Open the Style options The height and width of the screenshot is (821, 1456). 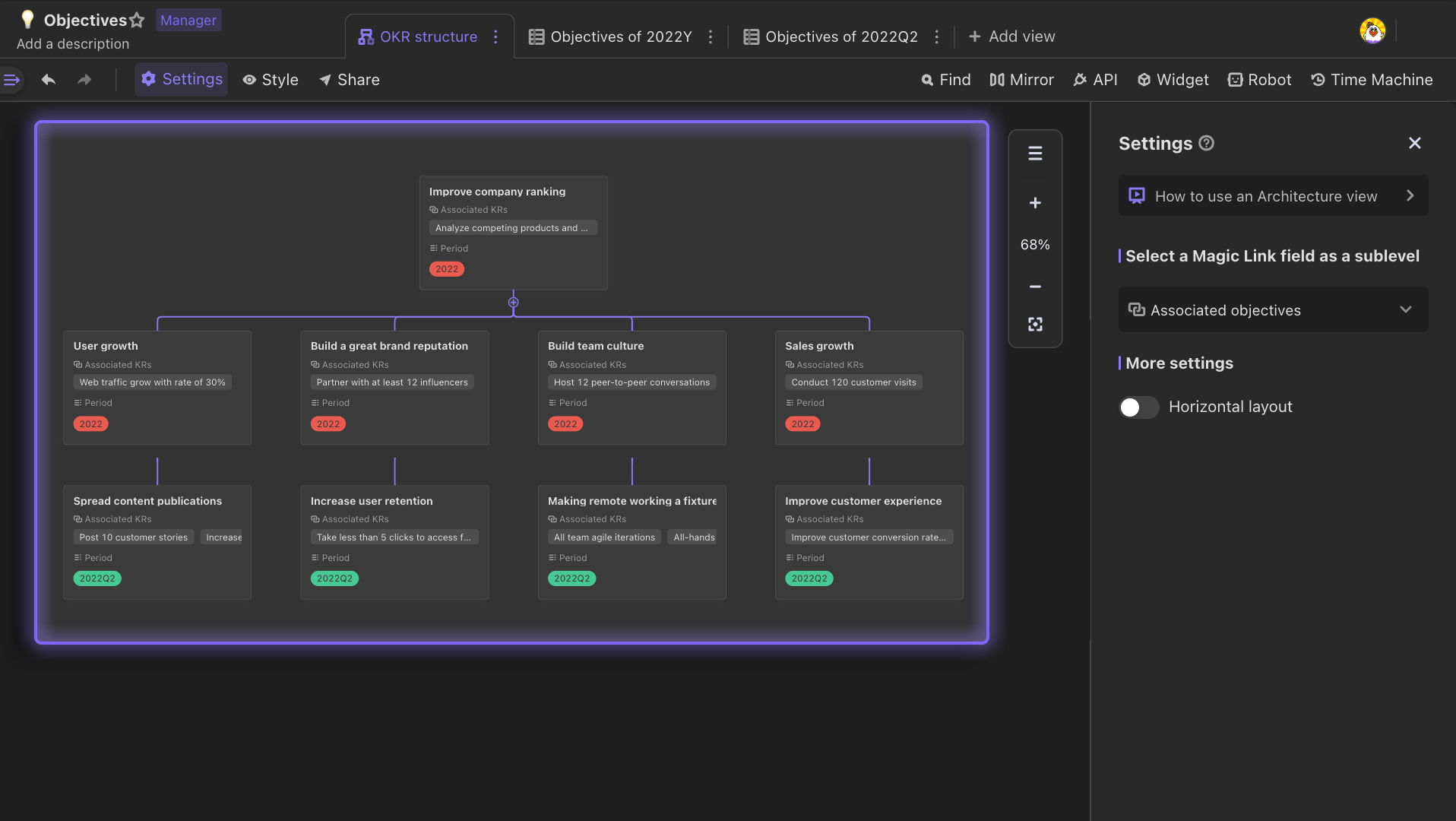(x=271, y=80)
